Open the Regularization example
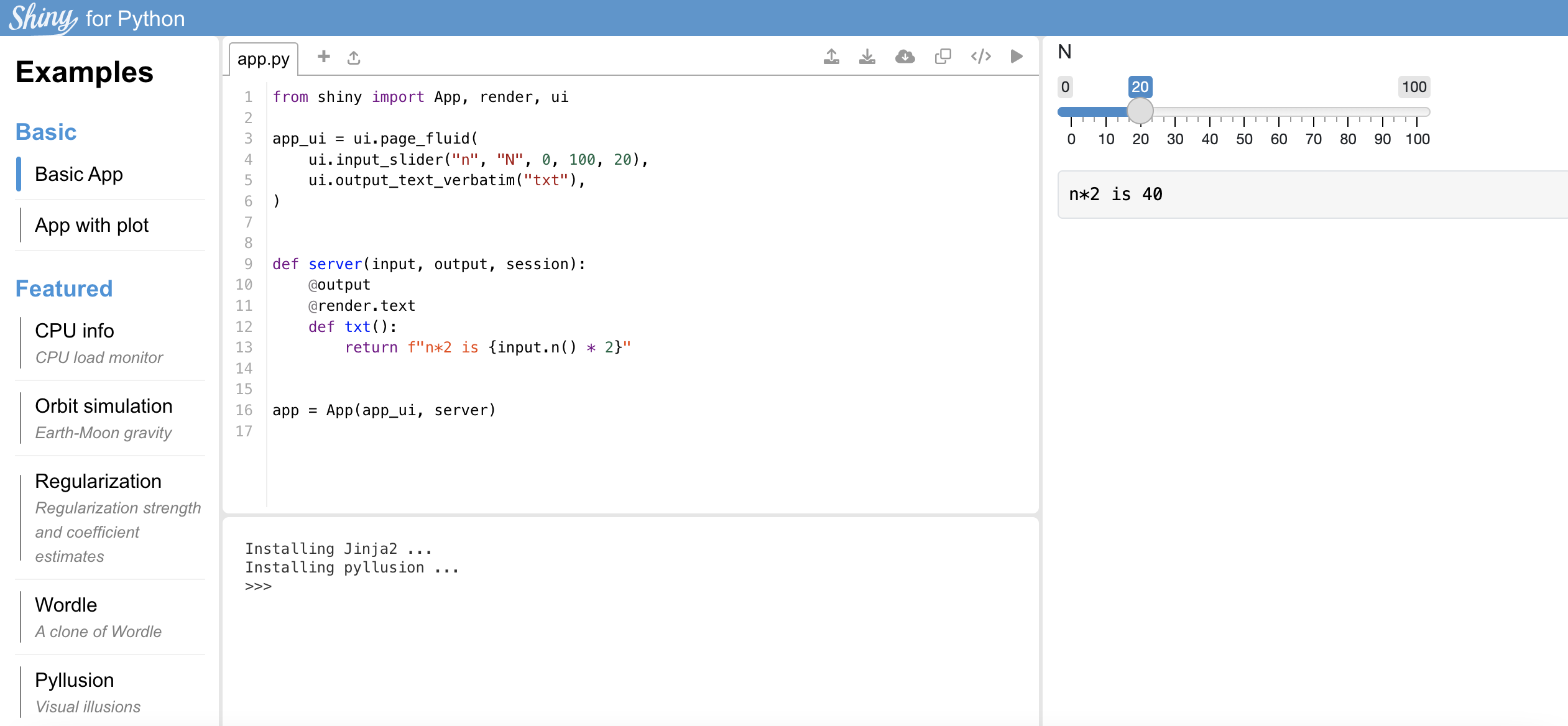The height and width of the screenshot is (726, 1568). click(x=99, y=481)
